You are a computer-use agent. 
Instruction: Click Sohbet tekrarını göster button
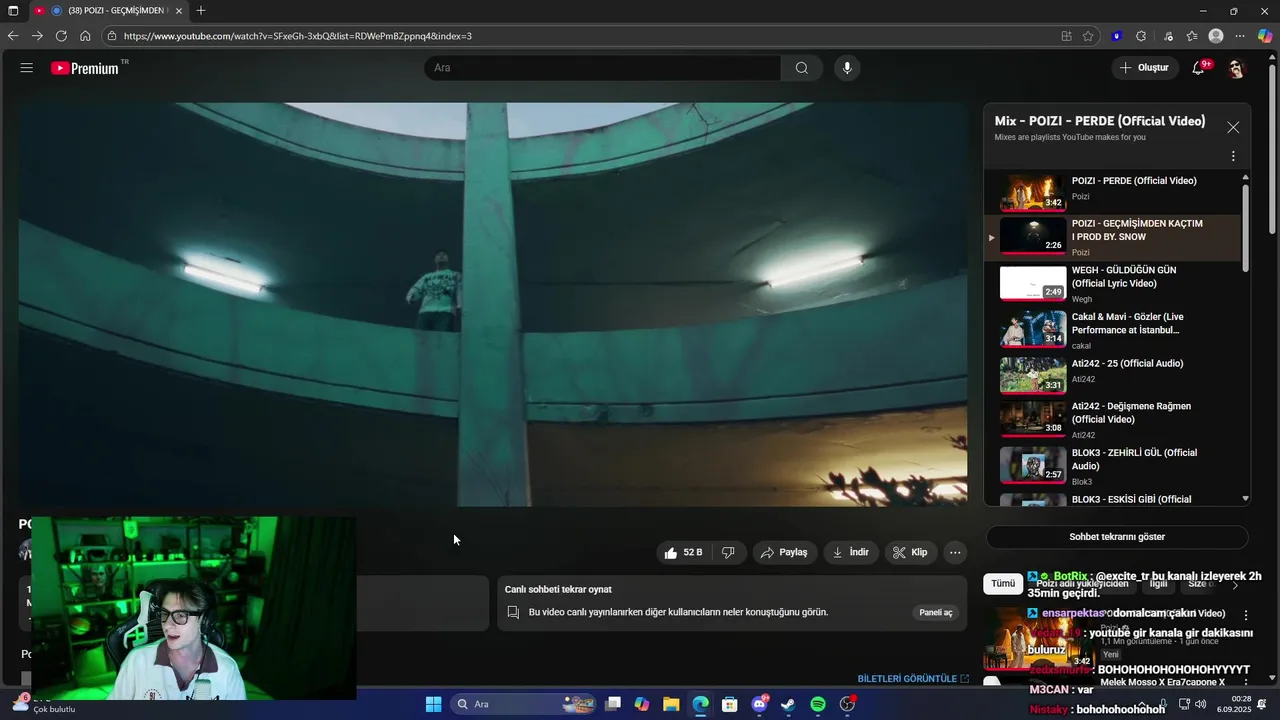[x=1117, y=537]
